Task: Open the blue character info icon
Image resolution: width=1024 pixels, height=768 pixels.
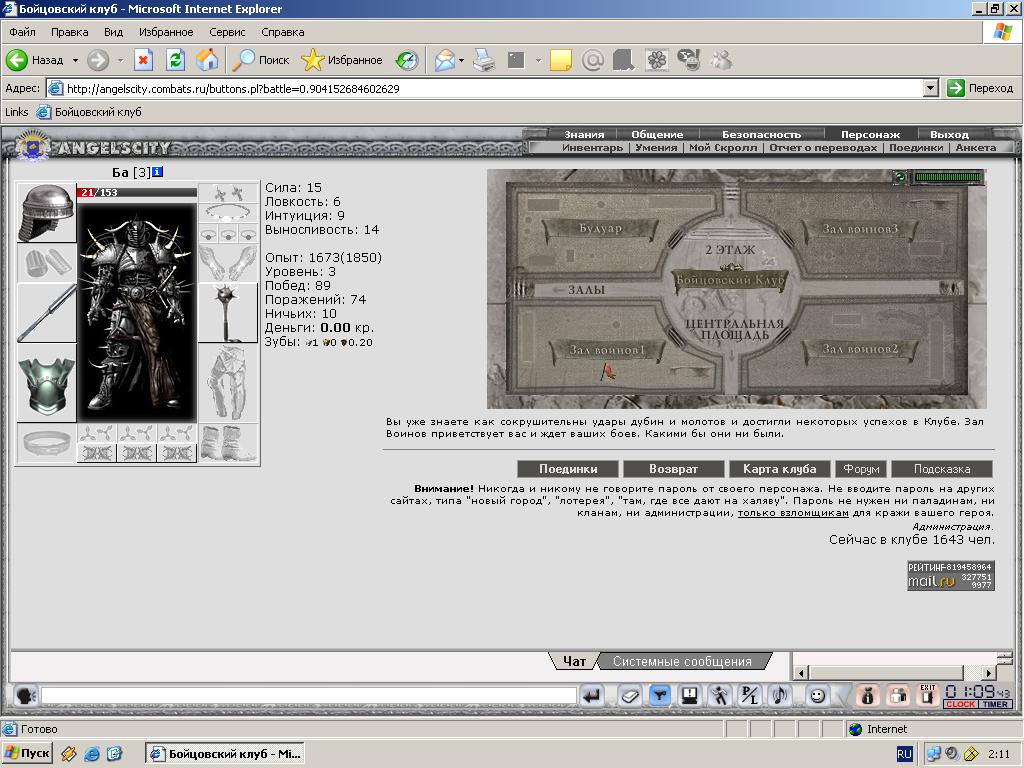Action: coord(158,172)
